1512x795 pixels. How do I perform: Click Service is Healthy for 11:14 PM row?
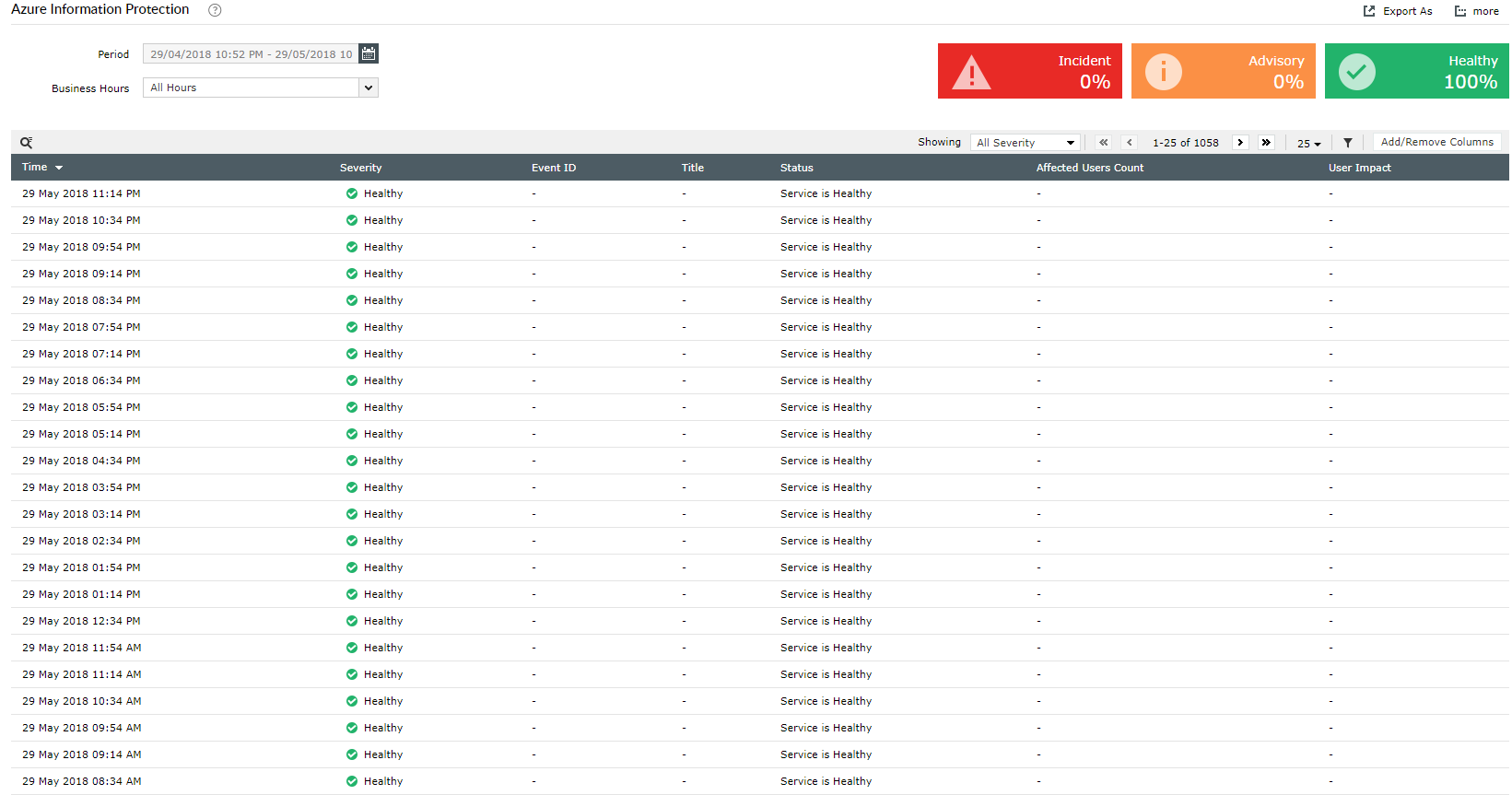click(x=826, y=193)
